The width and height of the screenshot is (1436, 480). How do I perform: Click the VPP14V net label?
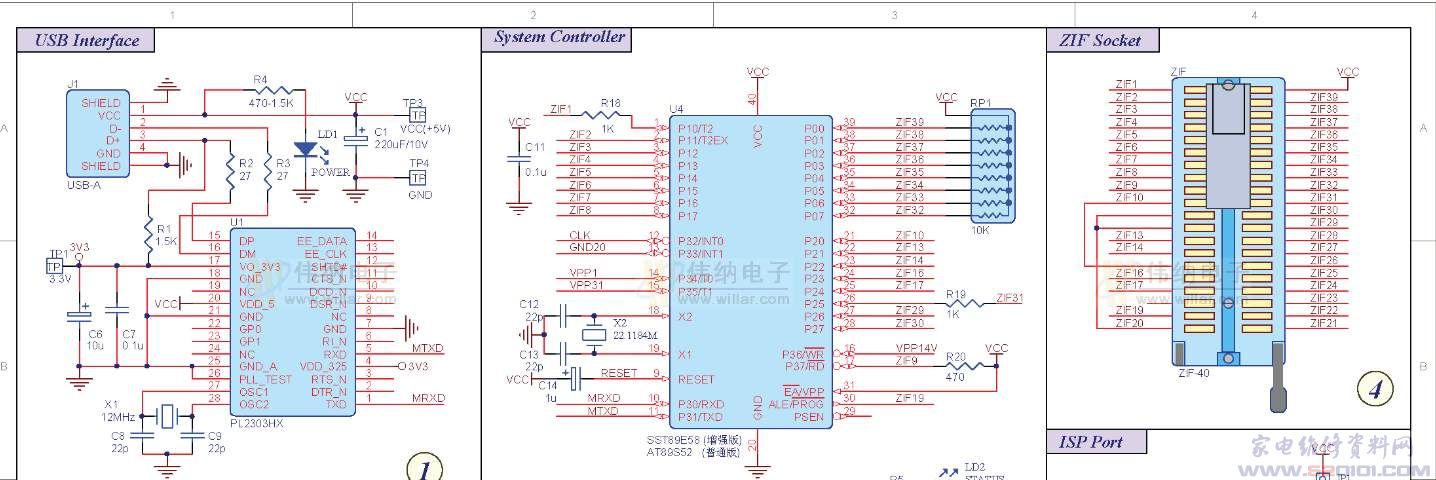(916, 347)
